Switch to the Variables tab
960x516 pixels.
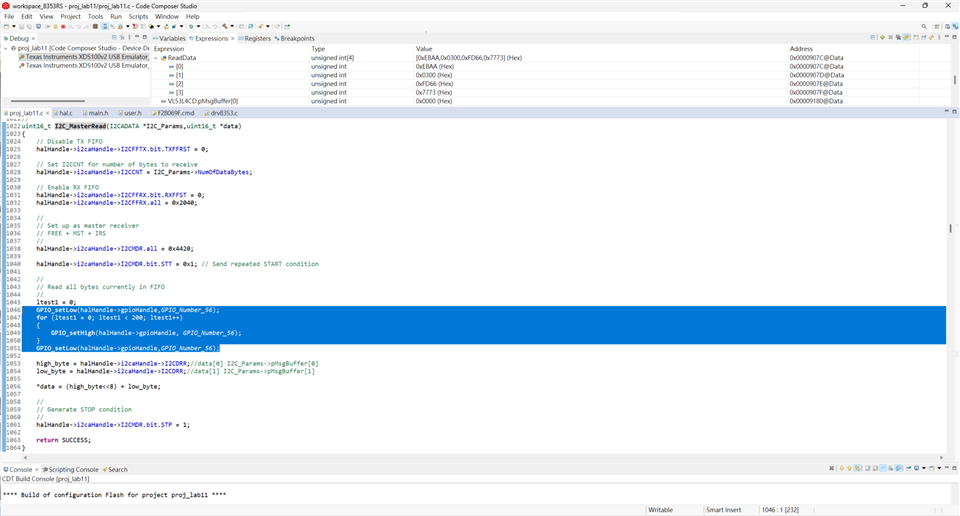[x=169, y=39]
